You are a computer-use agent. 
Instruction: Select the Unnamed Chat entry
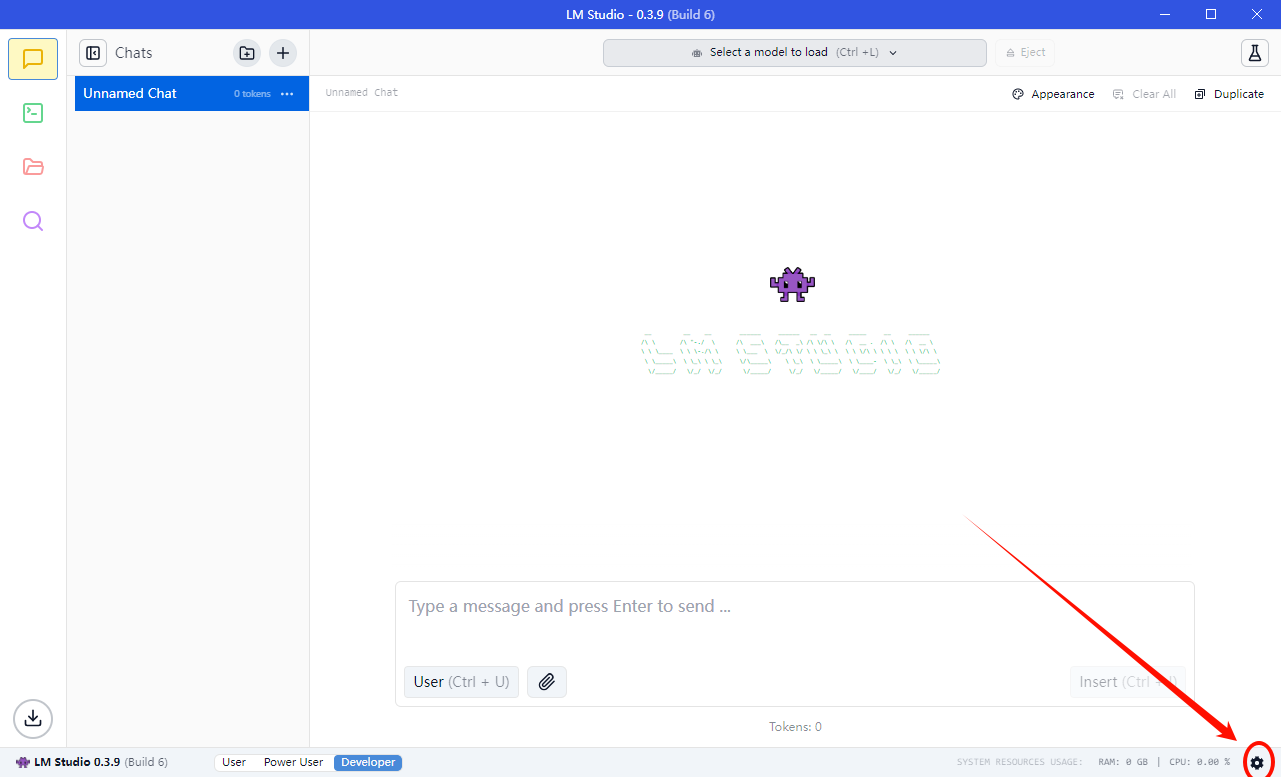point(150,94)
